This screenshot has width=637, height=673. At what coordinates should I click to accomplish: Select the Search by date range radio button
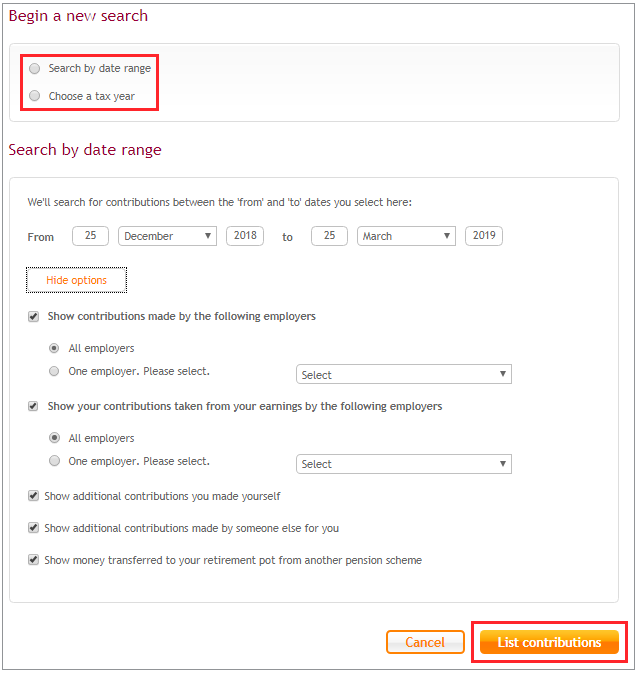(34, 68)
